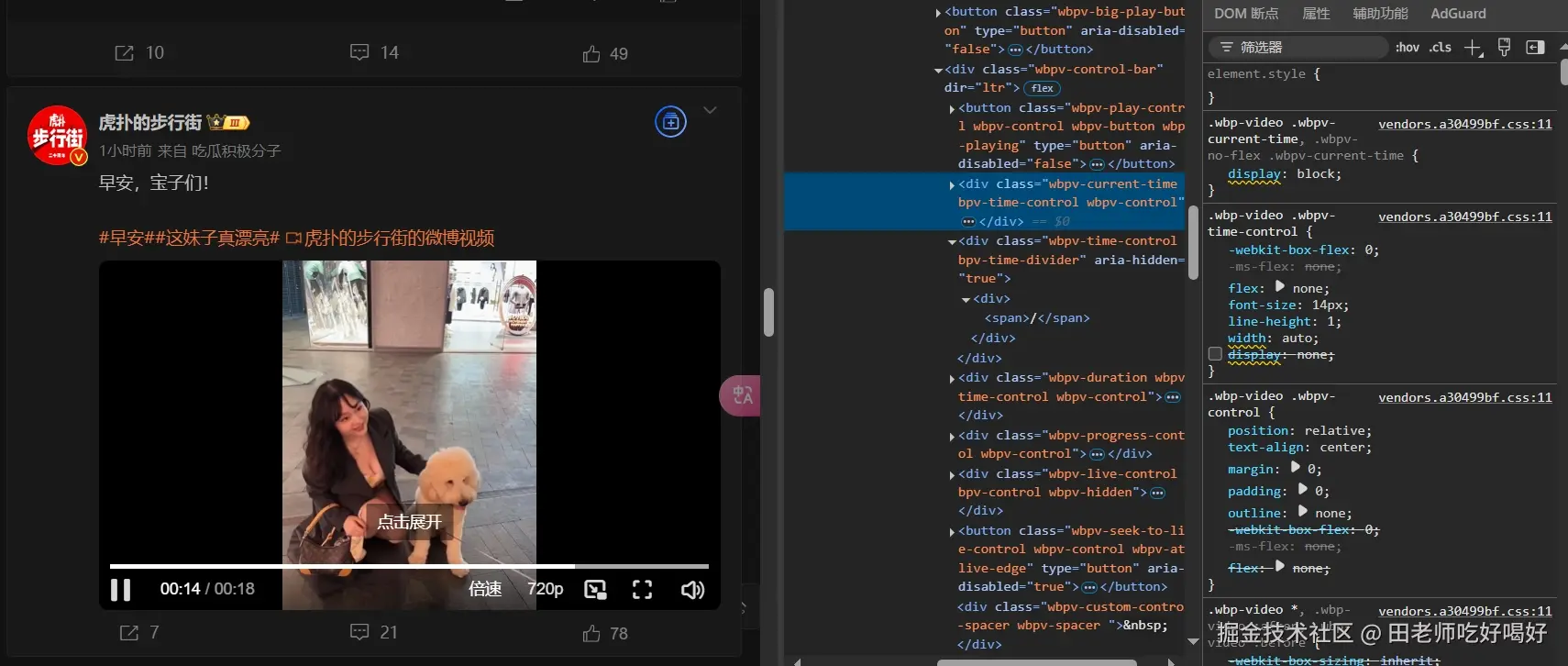Click the blue follow-plus icon on post
1568x666 pixels.
[670, 122]
